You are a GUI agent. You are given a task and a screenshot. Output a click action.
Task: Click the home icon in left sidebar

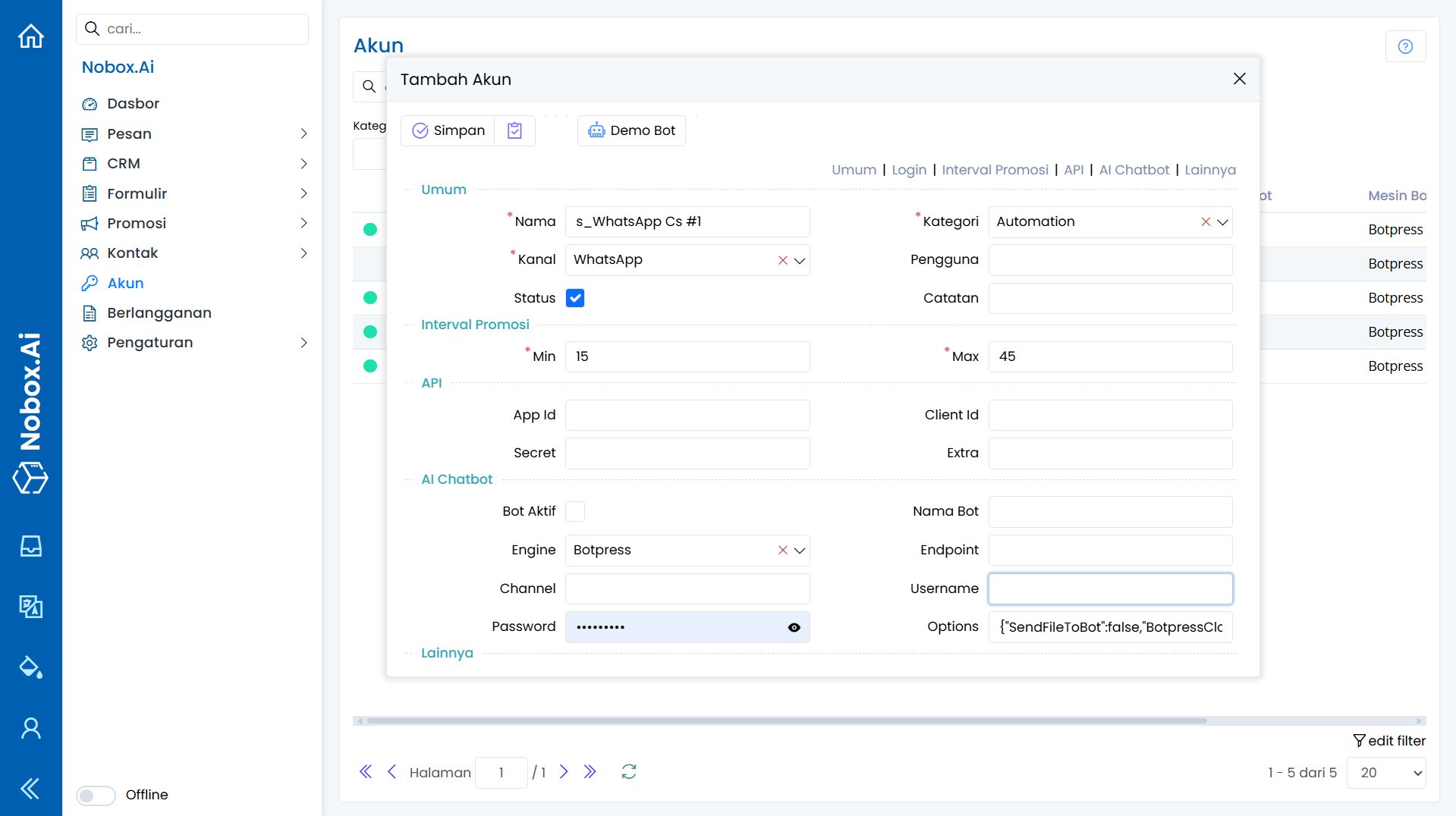tap(31, 36)
